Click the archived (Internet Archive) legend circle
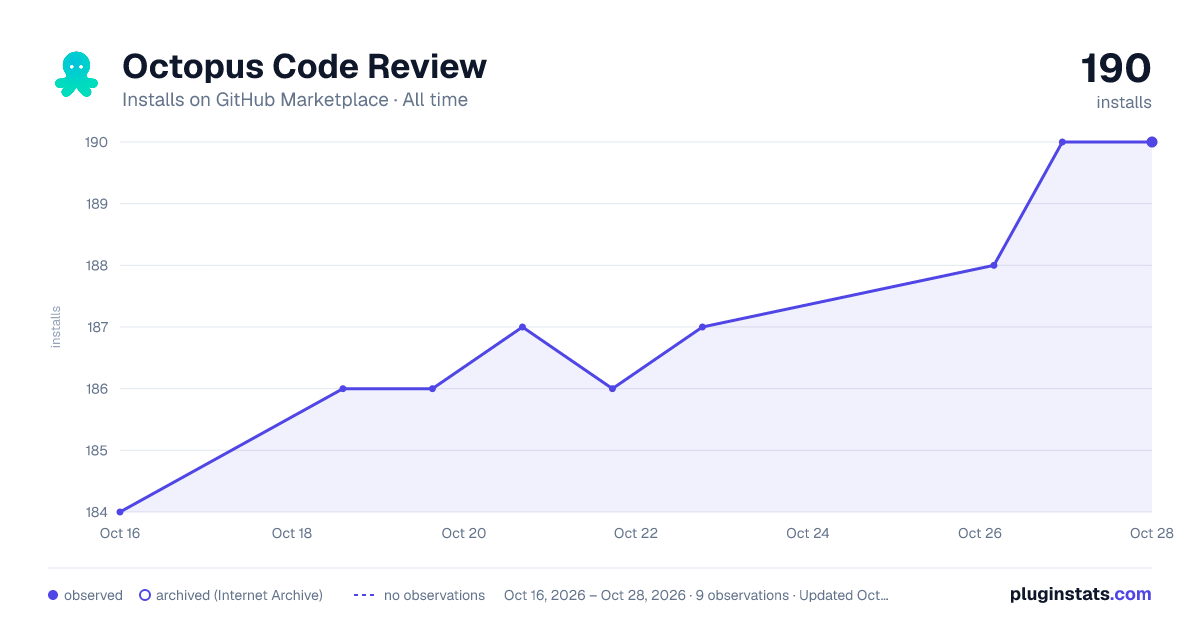Image resolution: width=1200 pixels, height=630 pixels. click(145, 595)
